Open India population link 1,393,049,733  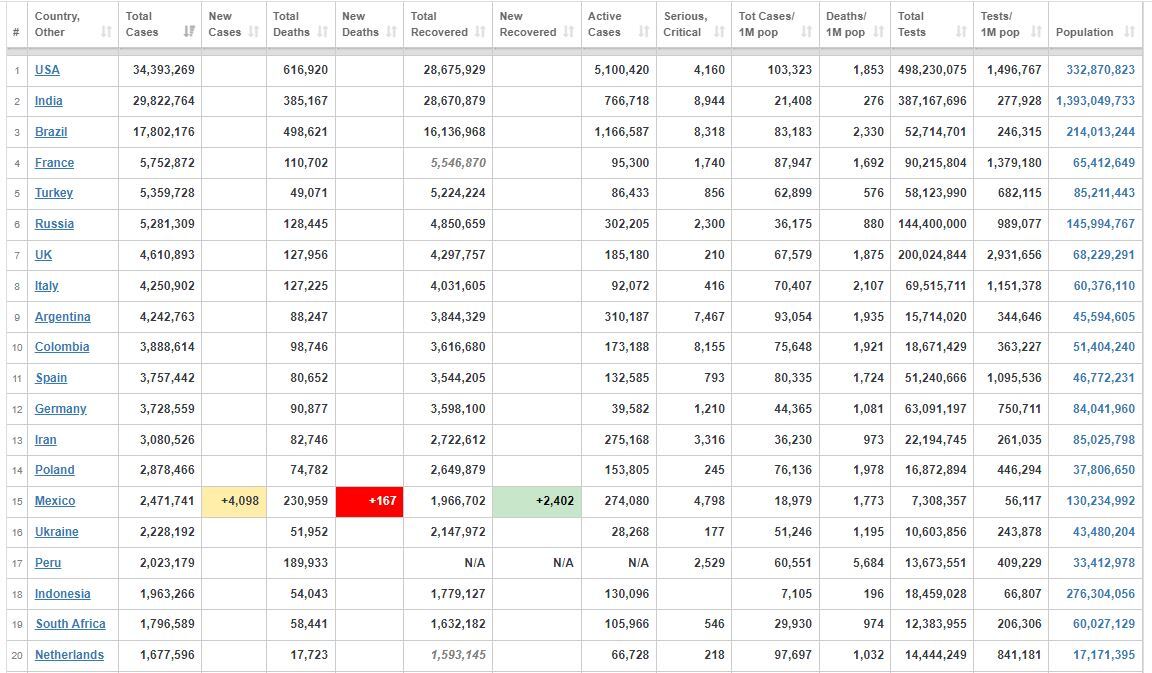click(x=1095, y=101)
